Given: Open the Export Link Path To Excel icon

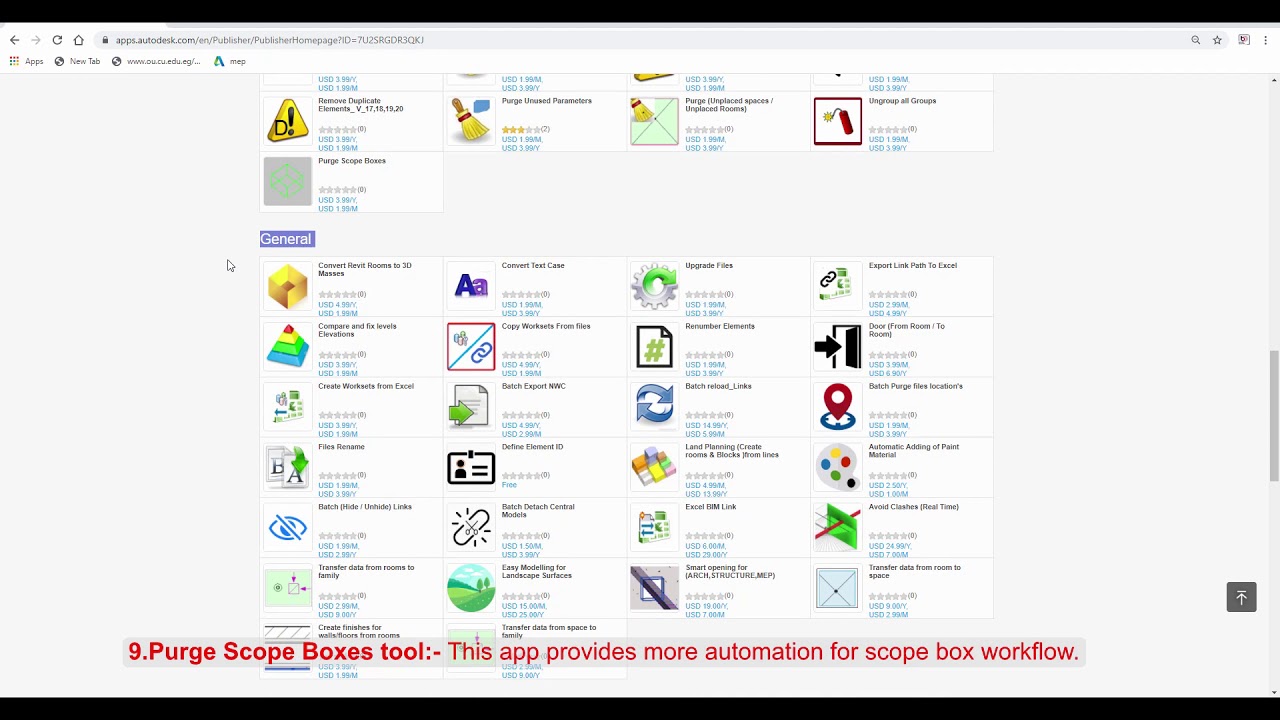Looking at the screenshot, I should pos(837,286).
